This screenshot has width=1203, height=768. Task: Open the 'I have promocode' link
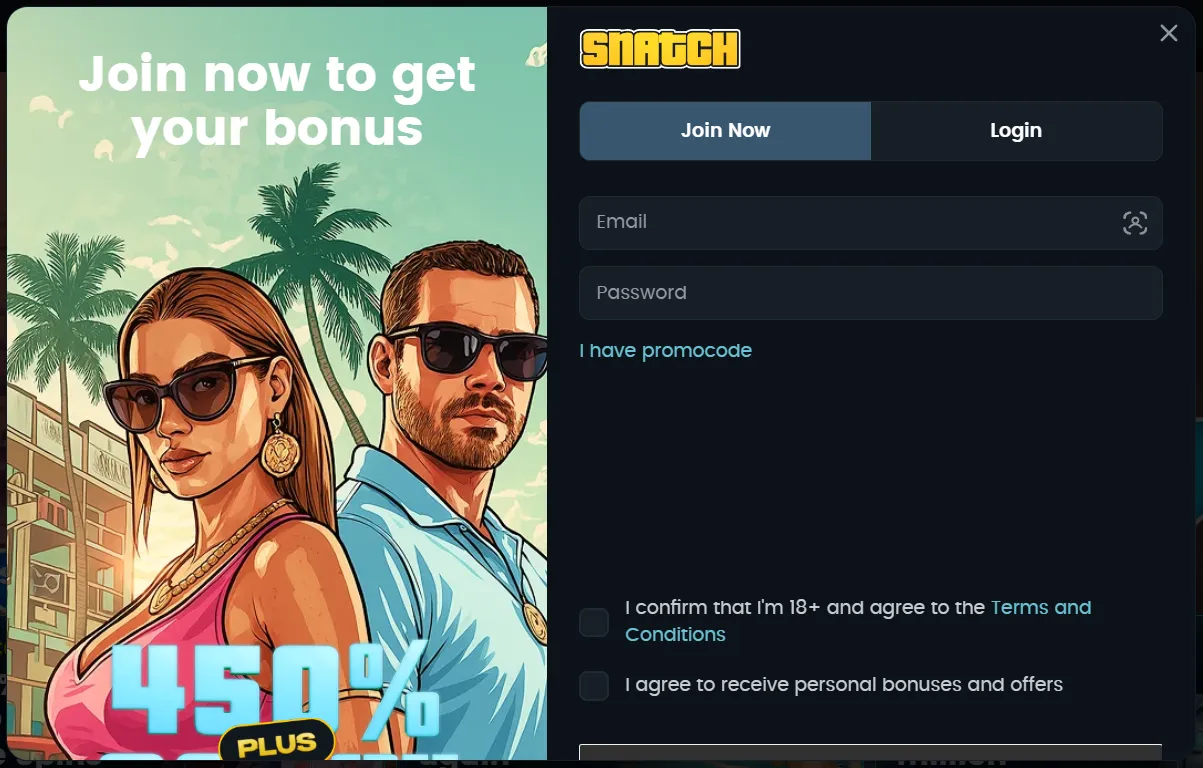(x=666, y=351)
